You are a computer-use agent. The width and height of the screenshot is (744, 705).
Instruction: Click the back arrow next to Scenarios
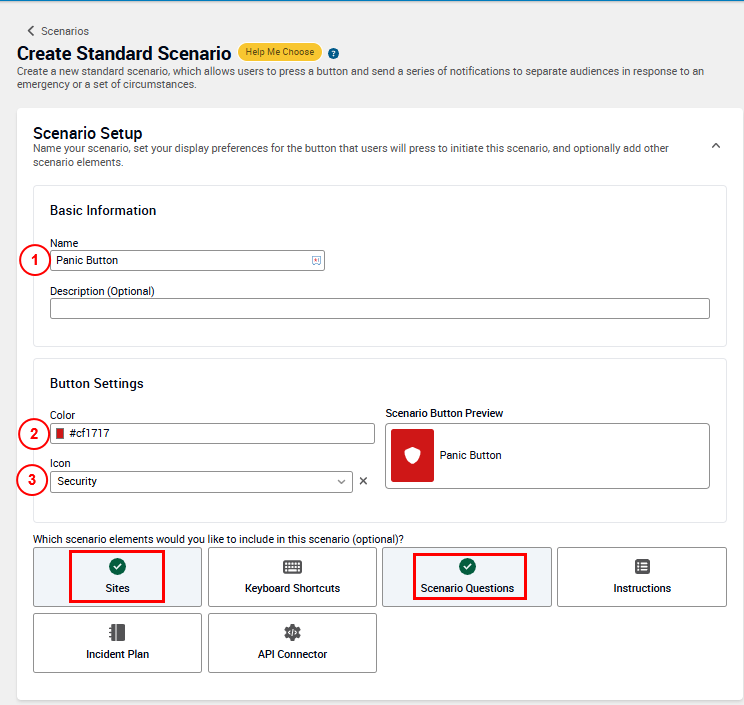[x=30, y=31]
